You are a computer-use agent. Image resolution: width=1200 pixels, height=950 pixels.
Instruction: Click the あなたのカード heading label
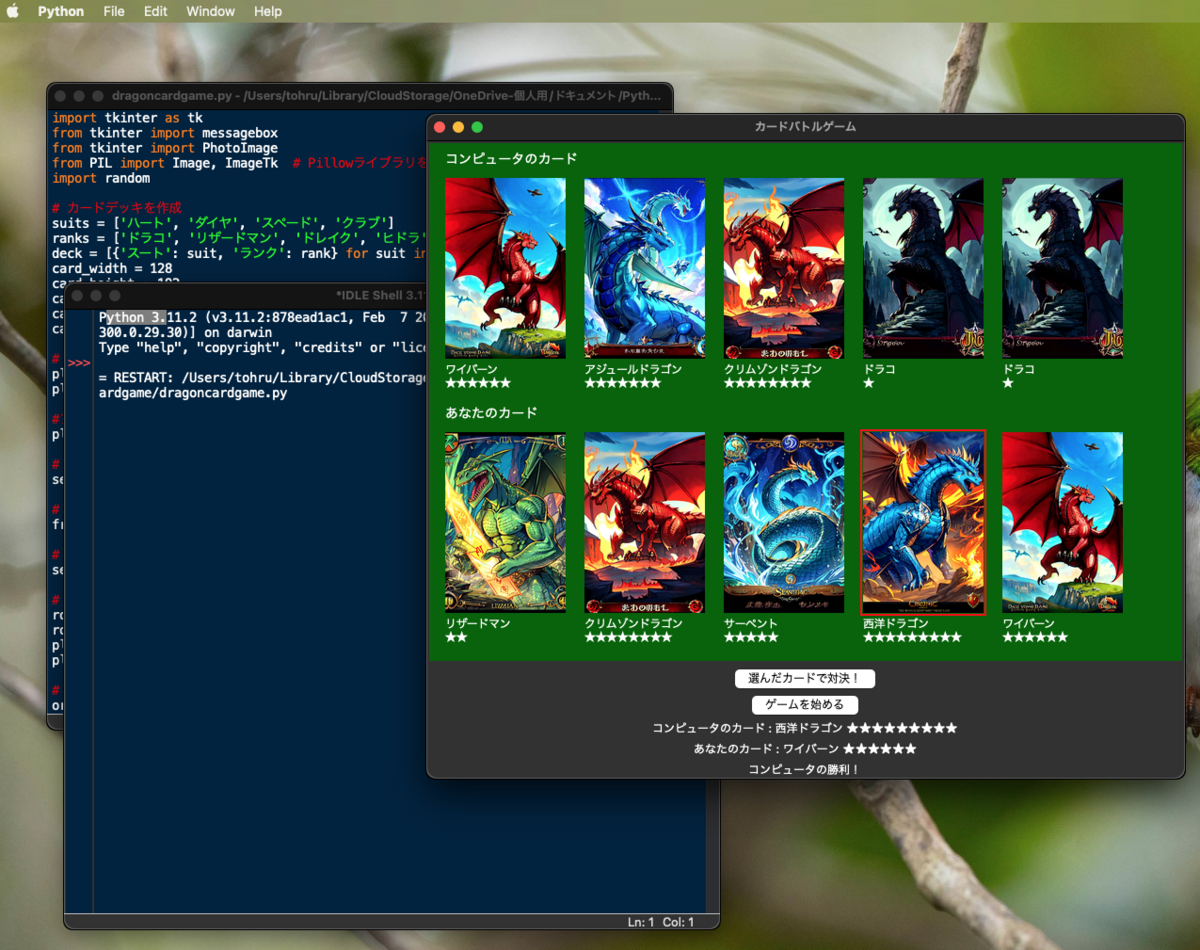pyautogui.click(x=491, y=413)
